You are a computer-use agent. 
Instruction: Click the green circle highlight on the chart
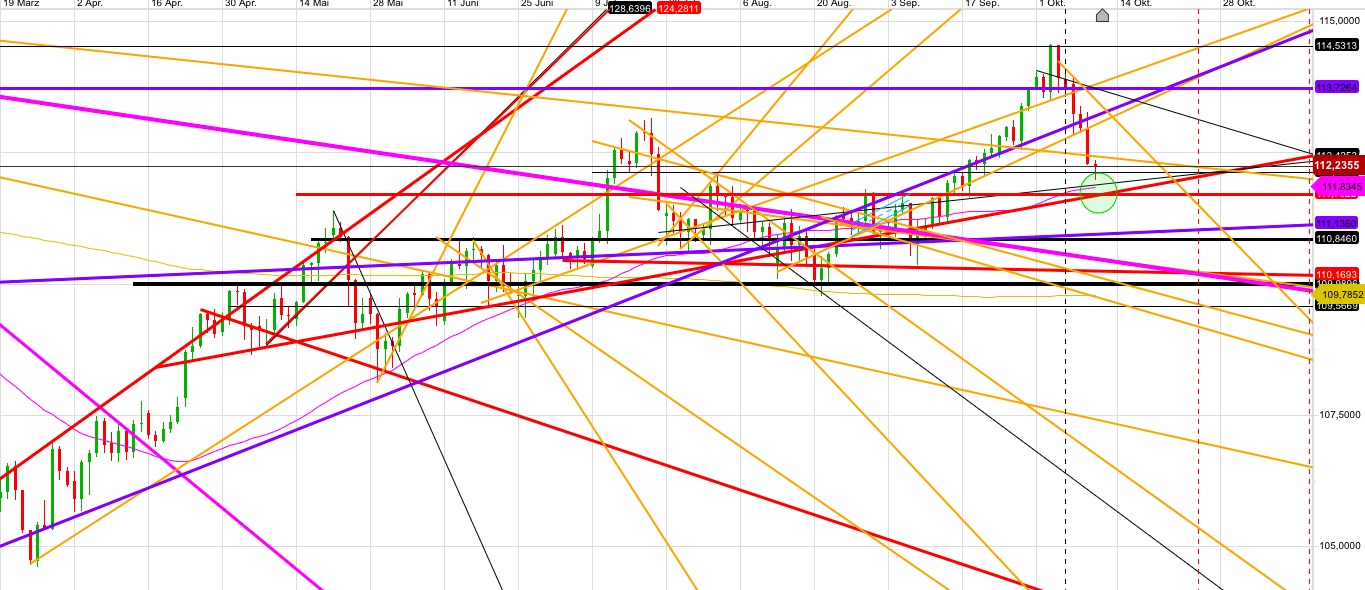coord(1099,192)
